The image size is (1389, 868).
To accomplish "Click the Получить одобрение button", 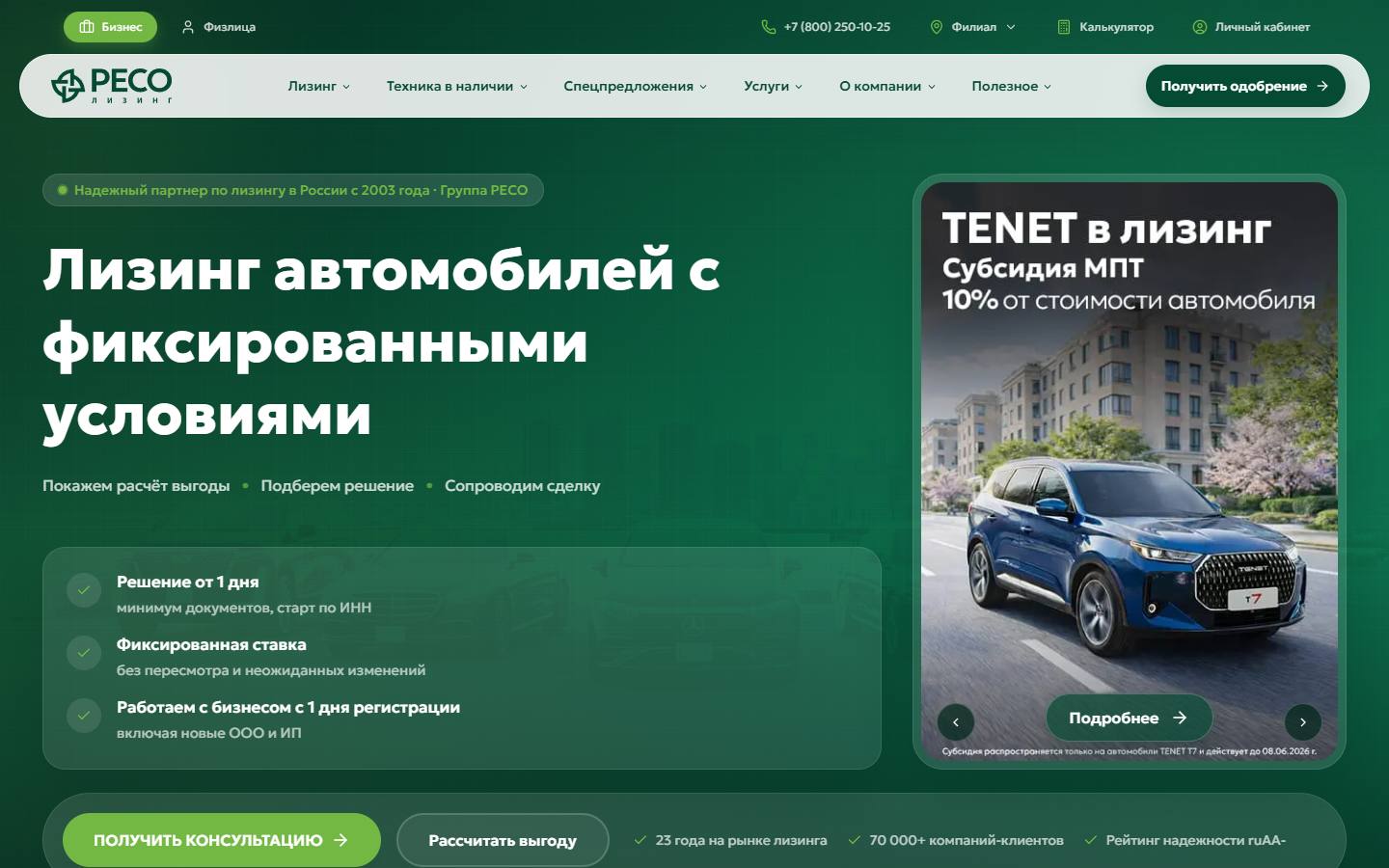I will point(1245,86).
